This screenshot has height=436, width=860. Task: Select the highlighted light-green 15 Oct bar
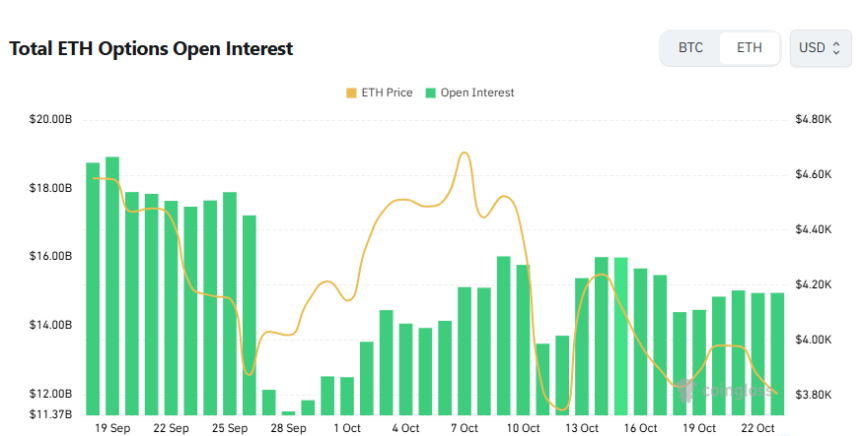tap(621, 336)
